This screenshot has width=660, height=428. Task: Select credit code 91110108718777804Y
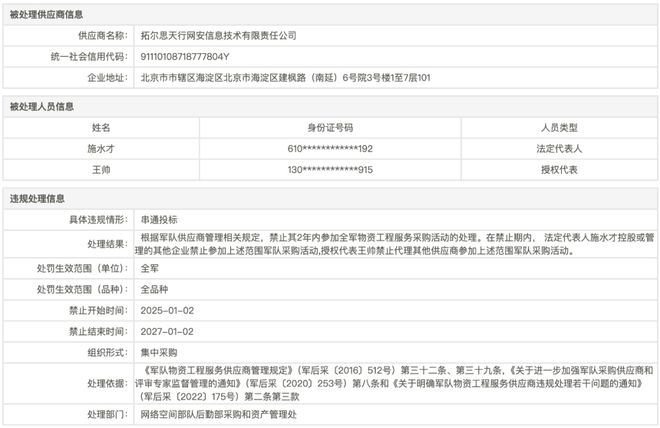click(x=185, y=57)
